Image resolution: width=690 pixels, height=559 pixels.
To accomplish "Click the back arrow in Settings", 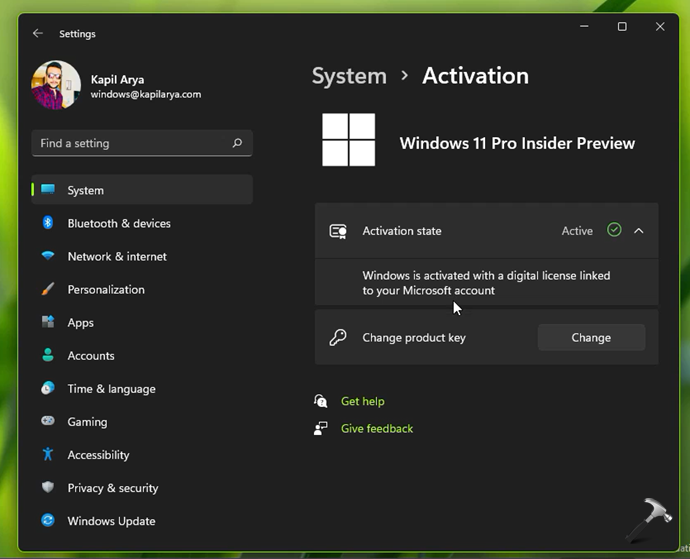I will (x=38, y=33).
